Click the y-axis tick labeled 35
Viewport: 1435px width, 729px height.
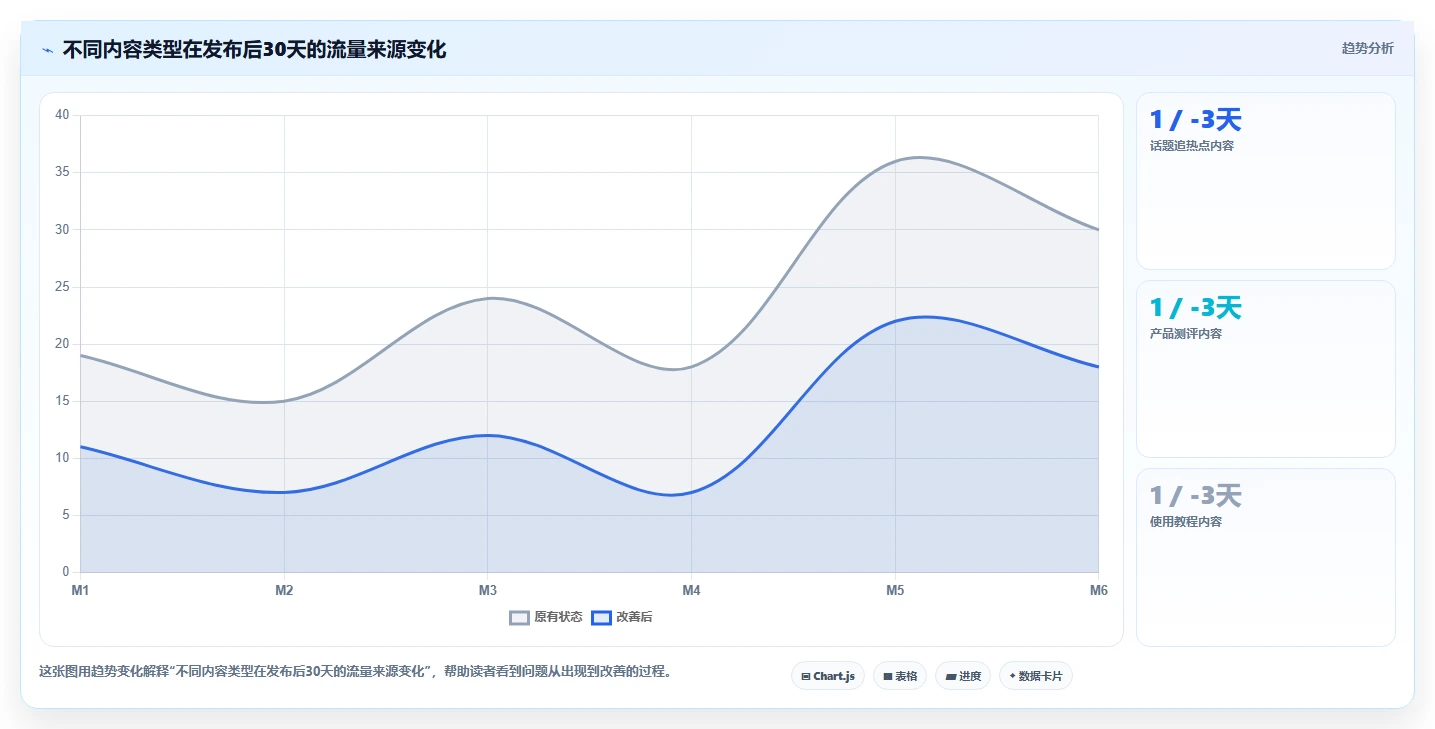(62, 172)
